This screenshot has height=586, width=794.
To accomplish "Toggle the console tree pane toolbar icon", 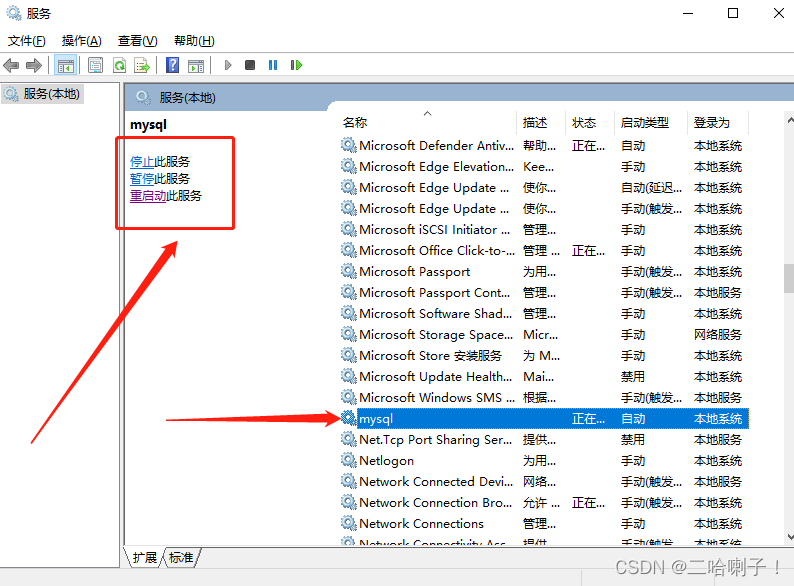I will coord(66,65).
